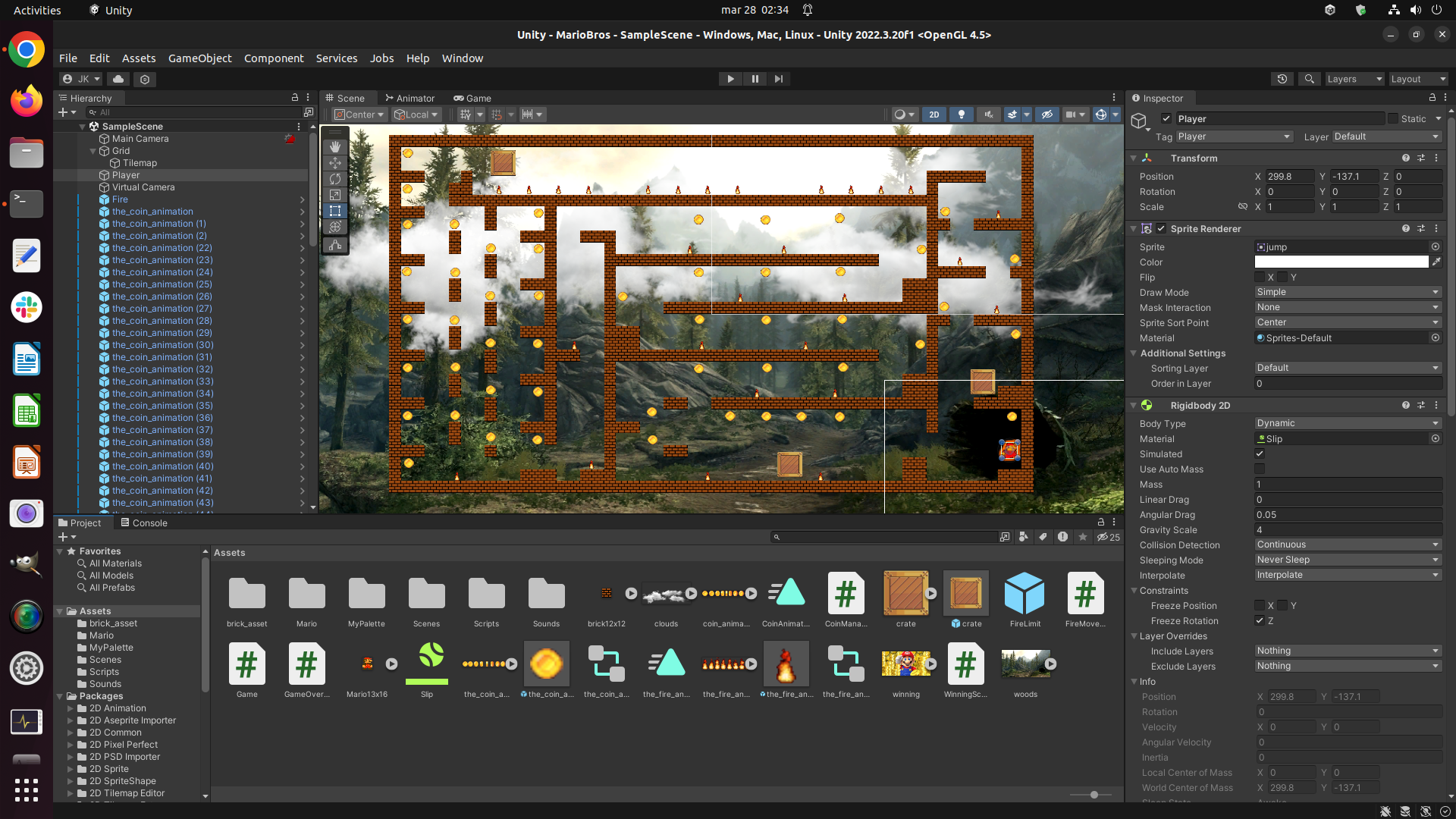The image size is (1456, 819).
Task: Toggle 2D view mode button
Action: click(934, 115)
